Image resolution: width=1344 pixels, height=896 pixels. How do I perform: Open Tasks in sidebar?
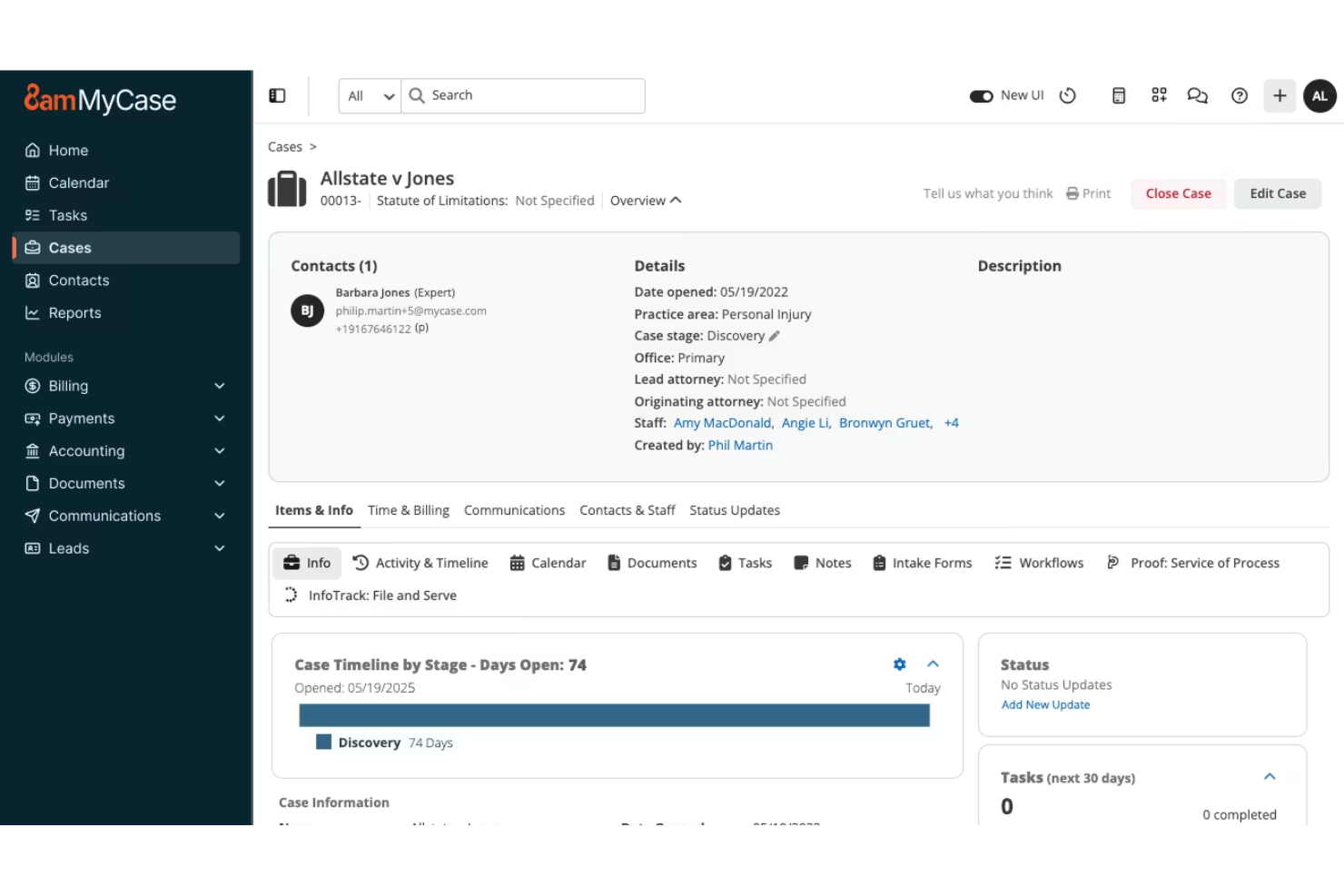pos(126,215)
